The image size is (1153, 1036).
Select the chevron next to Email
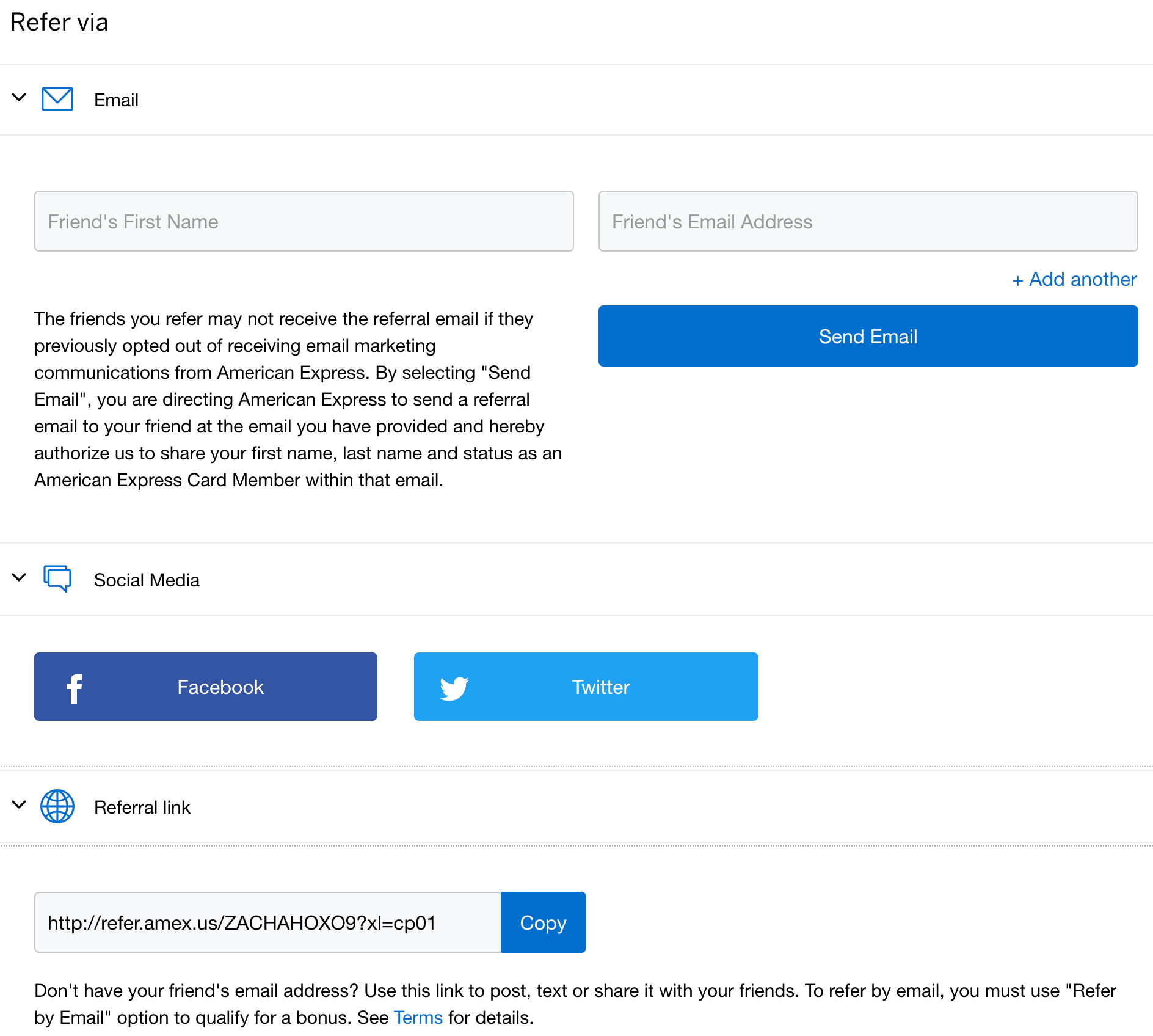coord(18,97)
